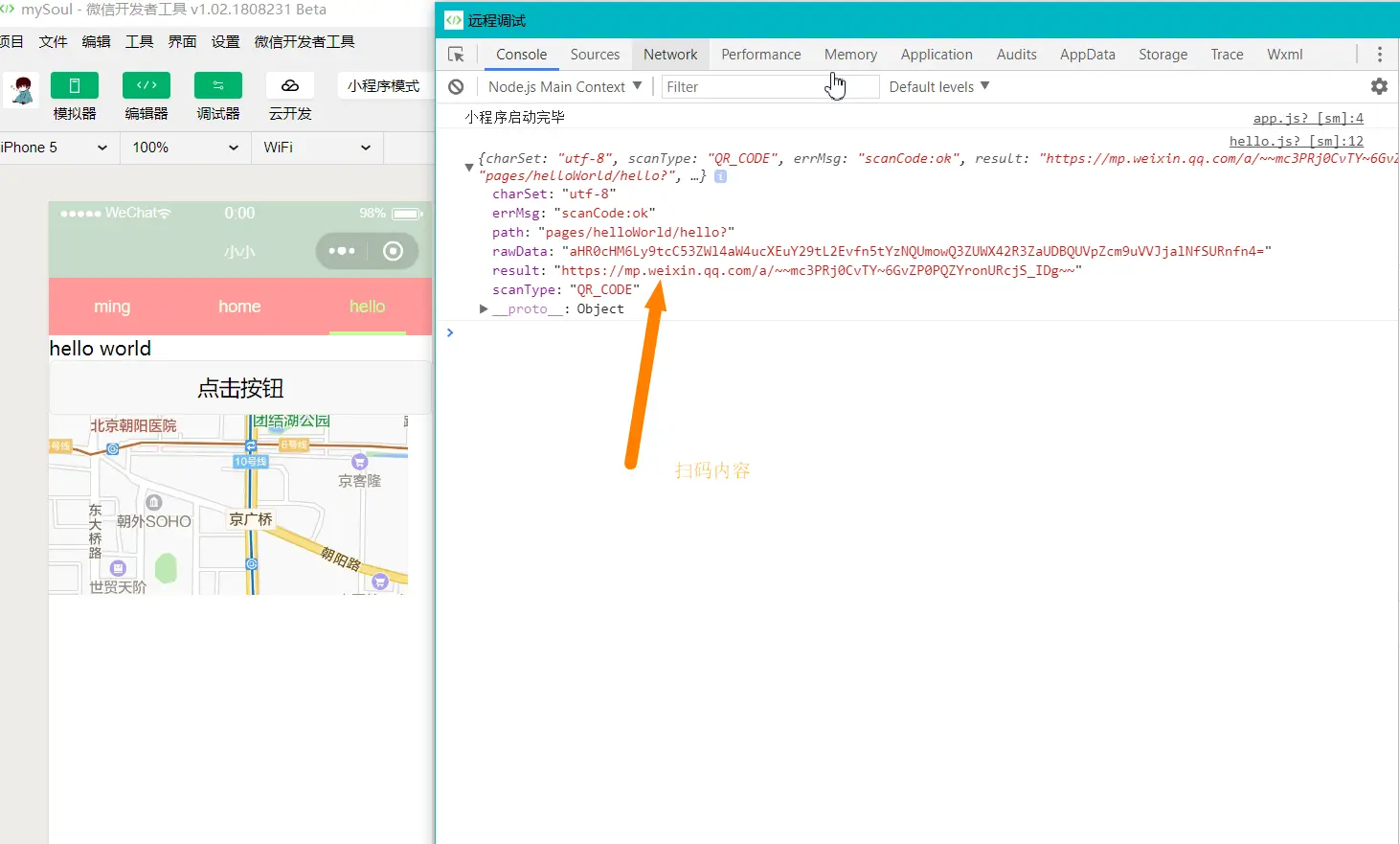Select the errMsg "scanCode:ok" row
1400x844 pixels.
pos(574,213)
